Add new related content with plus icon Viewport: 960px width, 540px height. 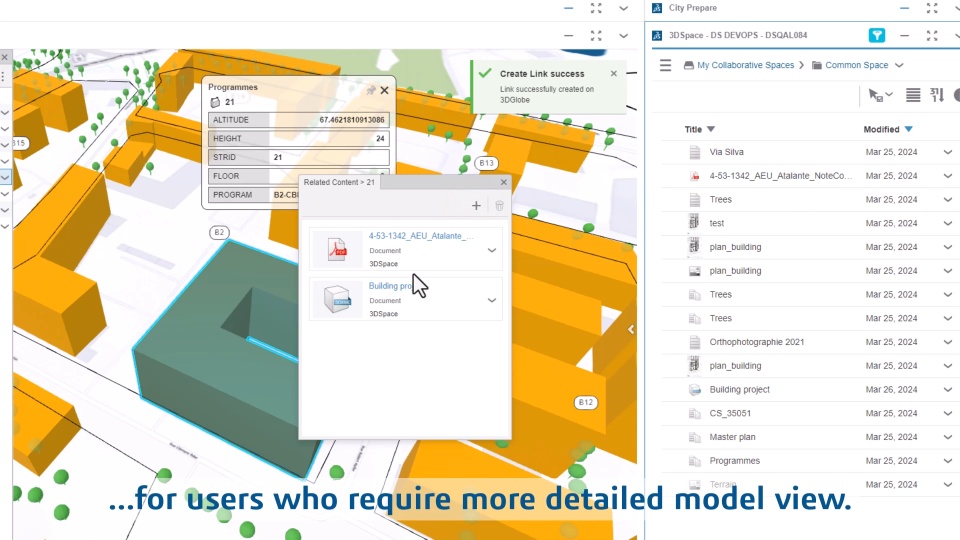coord(476,206)
